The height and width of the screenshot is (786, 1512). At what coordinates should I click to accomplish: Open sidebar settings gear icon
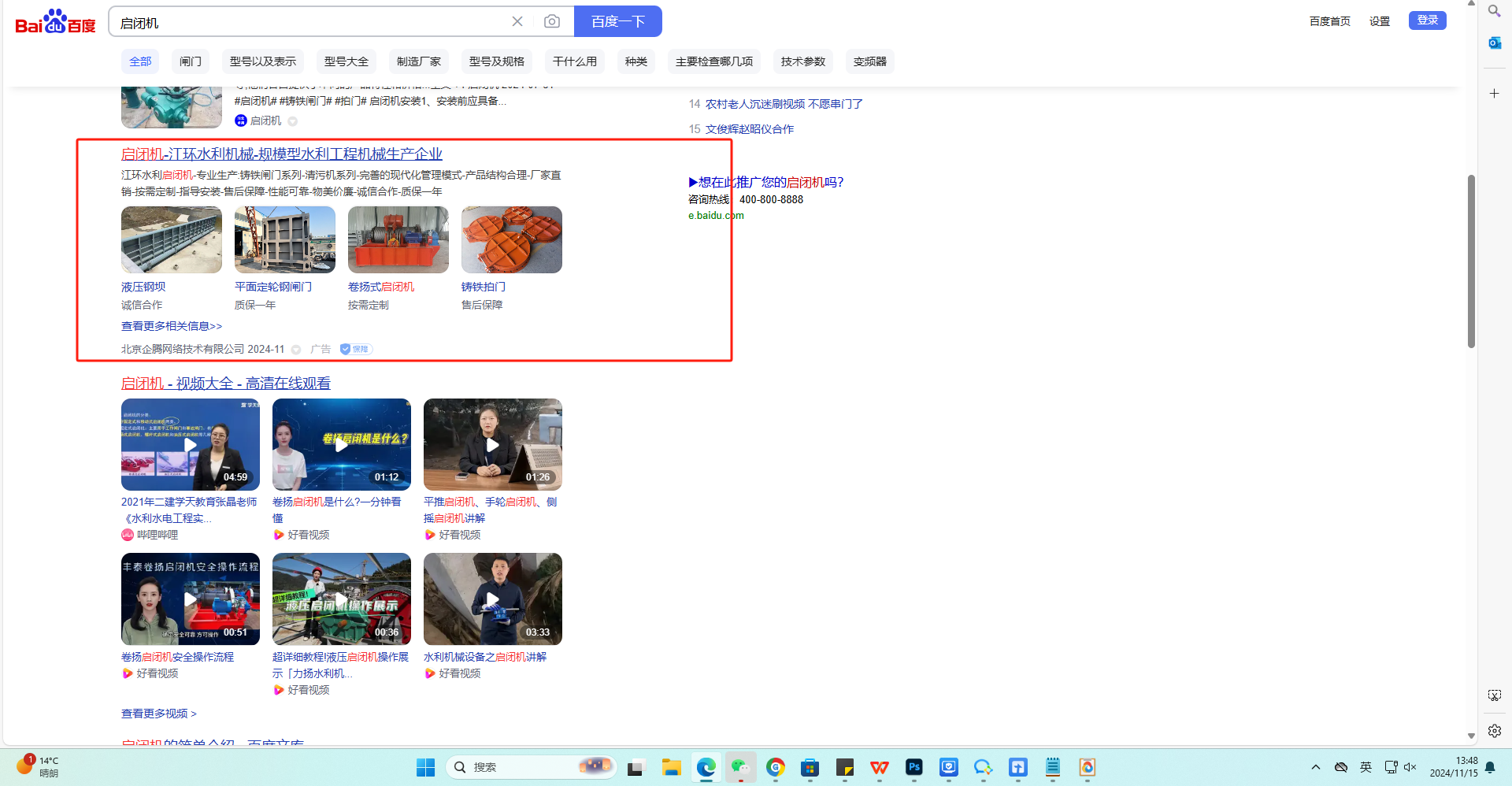tap(1494, 731)
